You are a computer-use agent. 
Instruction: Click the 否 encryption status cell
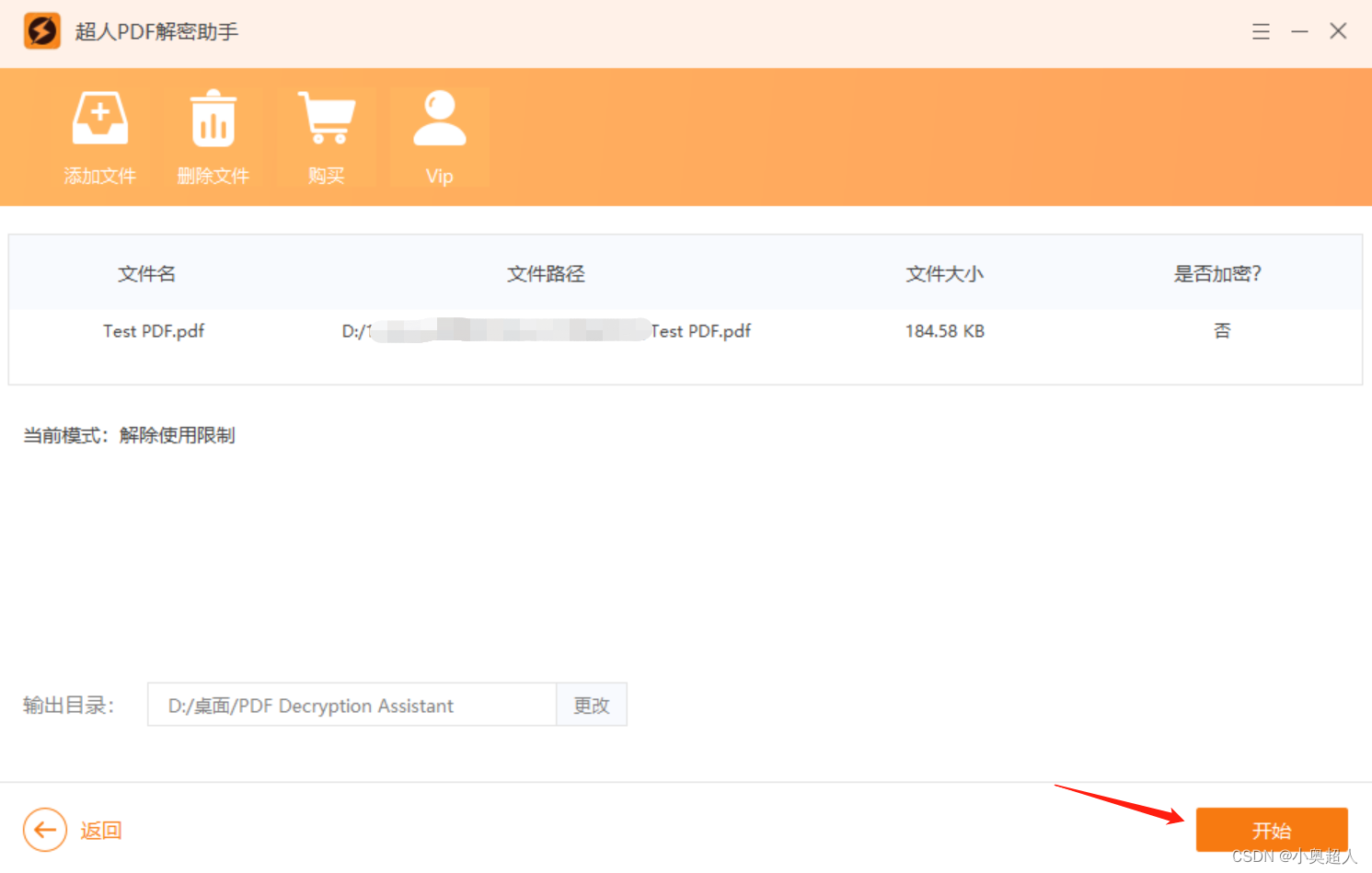point(1221,330)
